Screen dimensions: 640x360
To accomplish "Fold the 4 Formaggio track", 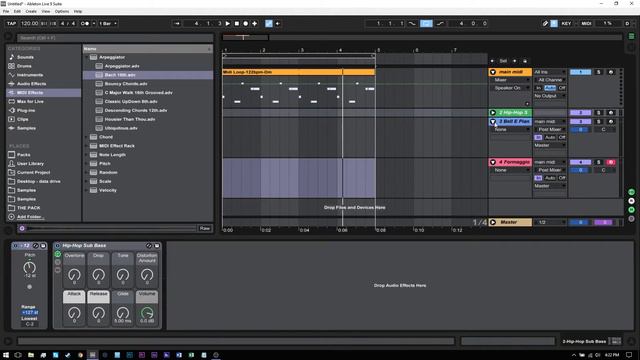I will 493,162.
